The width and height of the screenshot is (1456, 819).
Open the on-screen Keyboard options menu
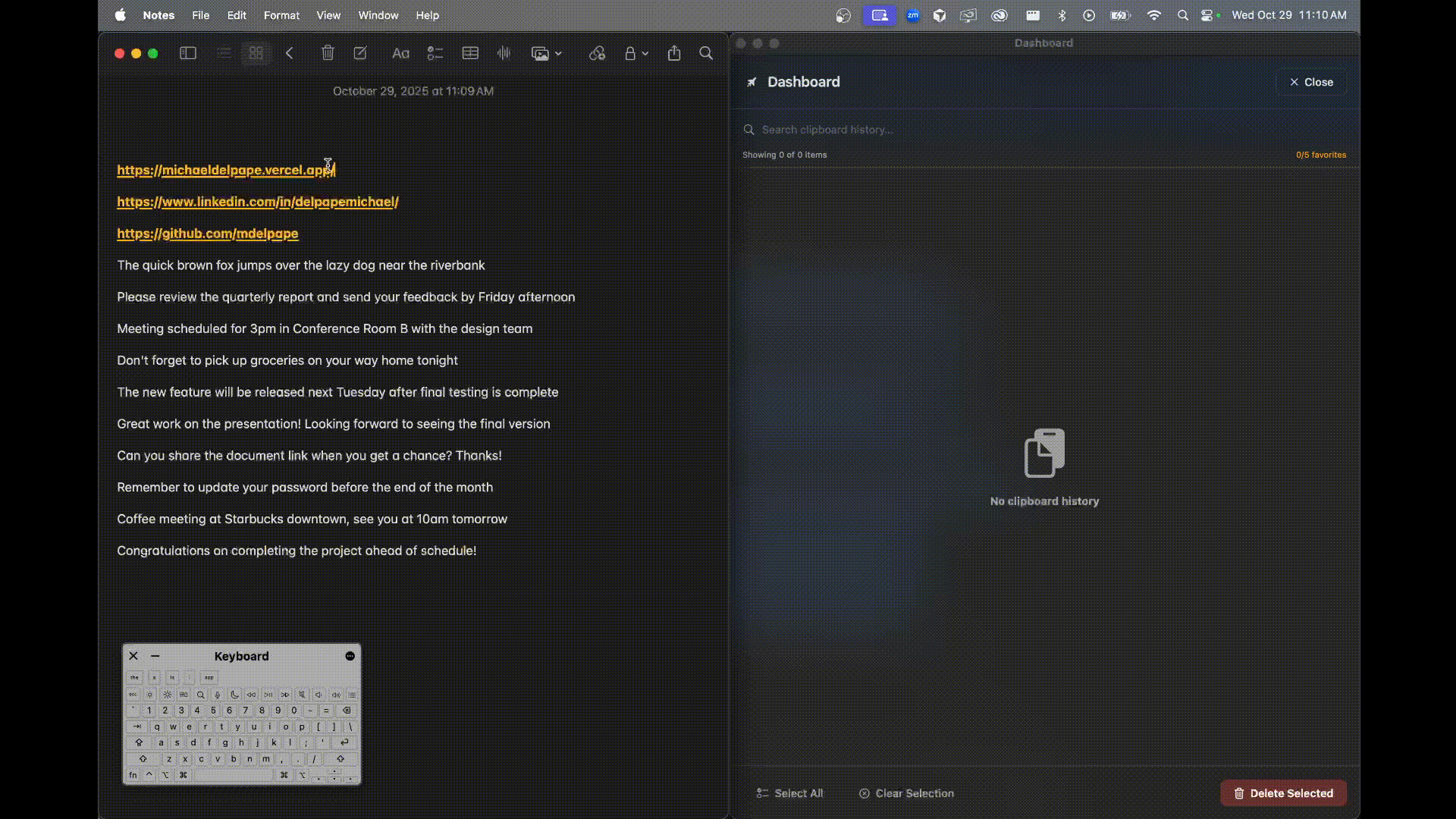[350, 656]
